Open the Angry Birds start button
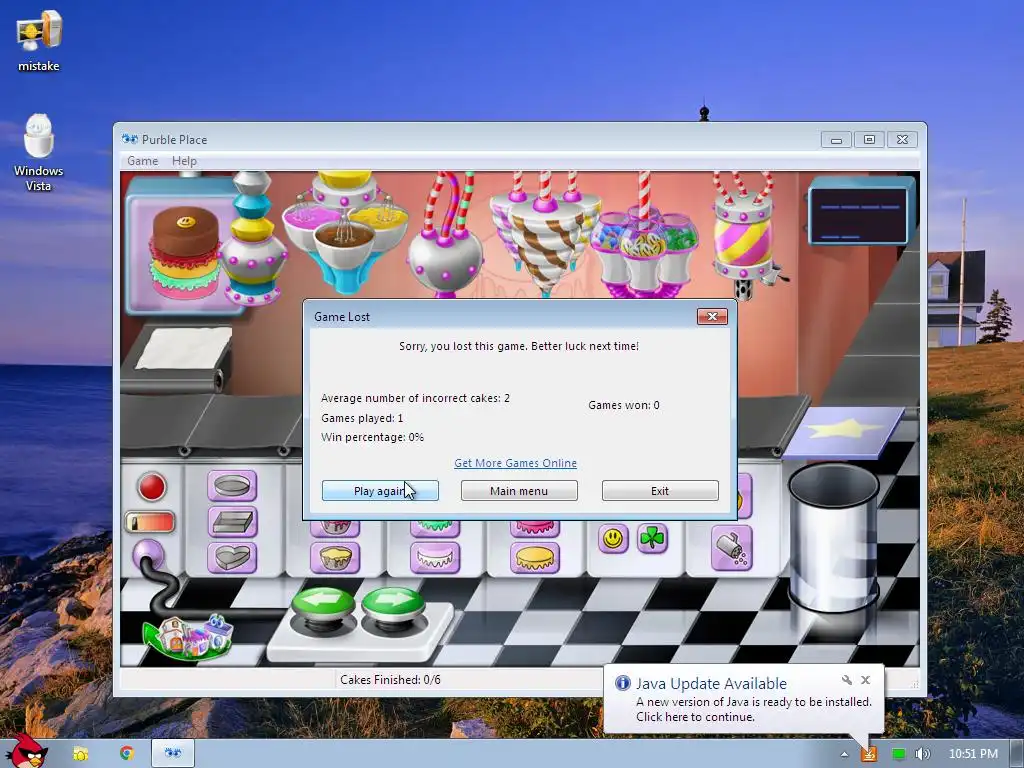The width and height of the screenshot is (1024, 768). [25, 752]
